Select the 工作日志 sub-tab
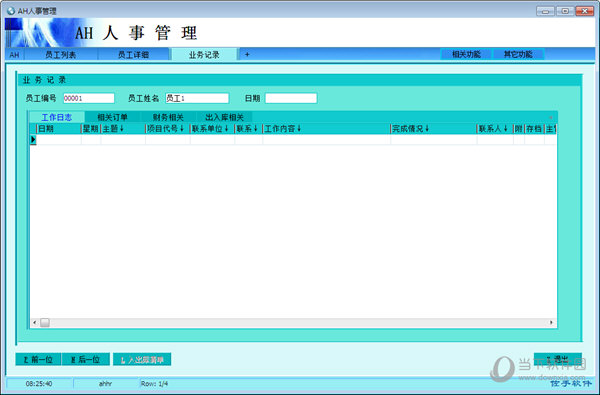Screen dimensions: 600x395 [x=57, y=117]
